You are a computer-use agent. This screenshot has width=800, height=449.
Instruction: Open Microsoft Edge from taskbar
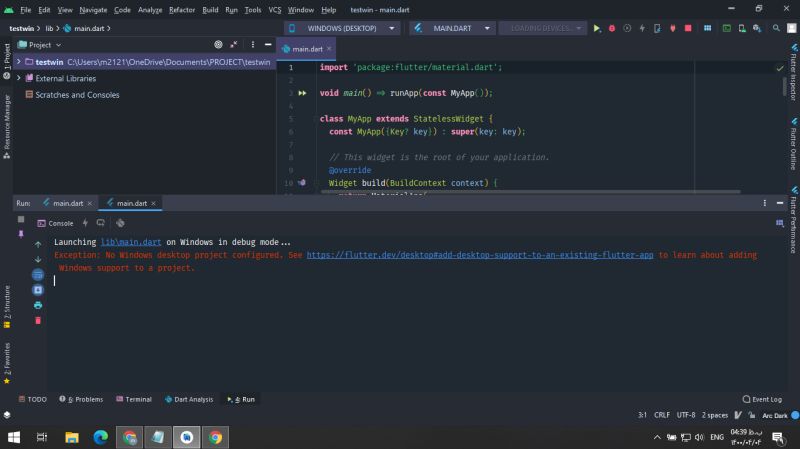coord(101,437)
